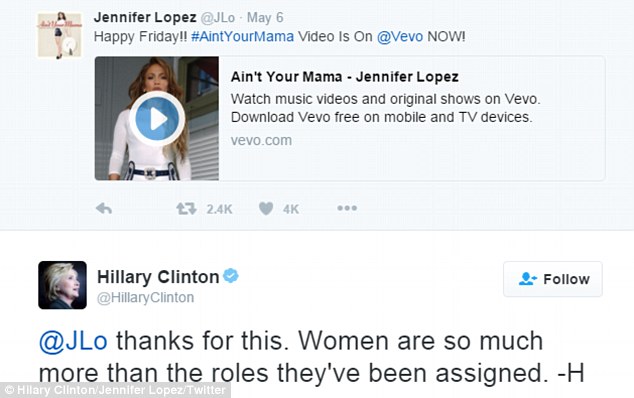Open Hillary Clinton's profile picture

pyautogui.click(x=62, y=285)
